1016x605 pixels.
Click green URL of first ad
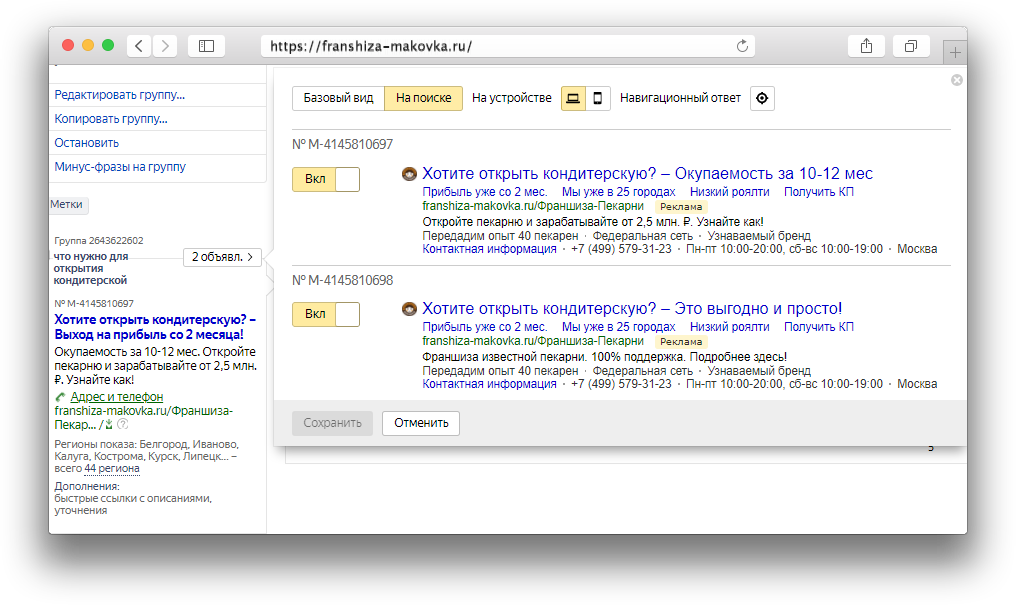pos(533,206)
